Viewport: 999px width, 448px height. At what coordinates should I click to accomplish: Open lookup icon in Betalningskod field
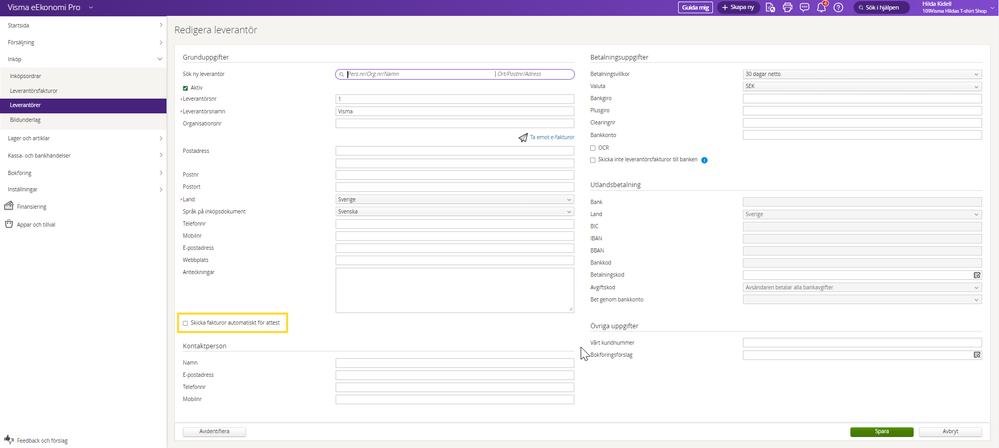coord(976,274)
